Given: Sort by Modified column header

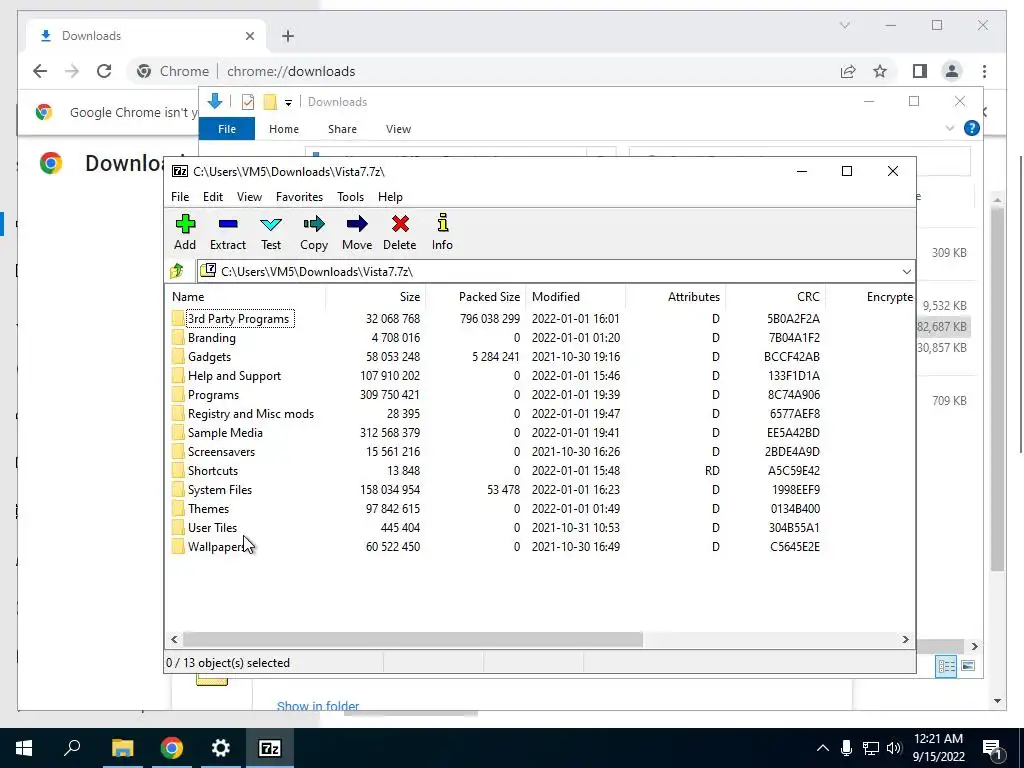Looking at the screenshot, I should click(x=577, y=296).
